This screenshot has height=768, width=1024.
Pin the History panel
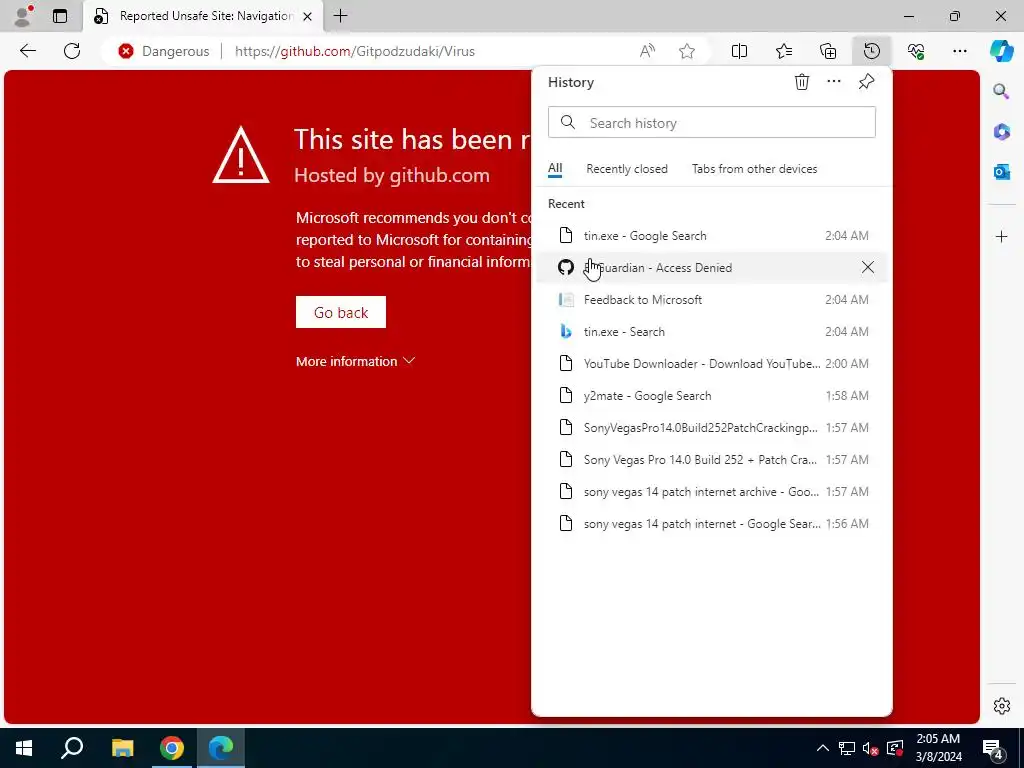tap(866, 82)
